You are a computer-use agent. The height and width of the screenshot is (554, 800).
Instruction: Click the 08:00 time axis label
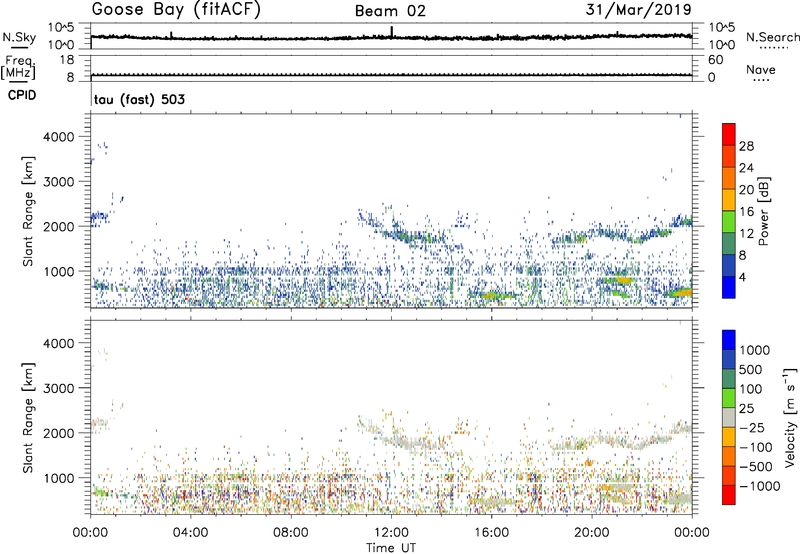click(x=291, y=533)
